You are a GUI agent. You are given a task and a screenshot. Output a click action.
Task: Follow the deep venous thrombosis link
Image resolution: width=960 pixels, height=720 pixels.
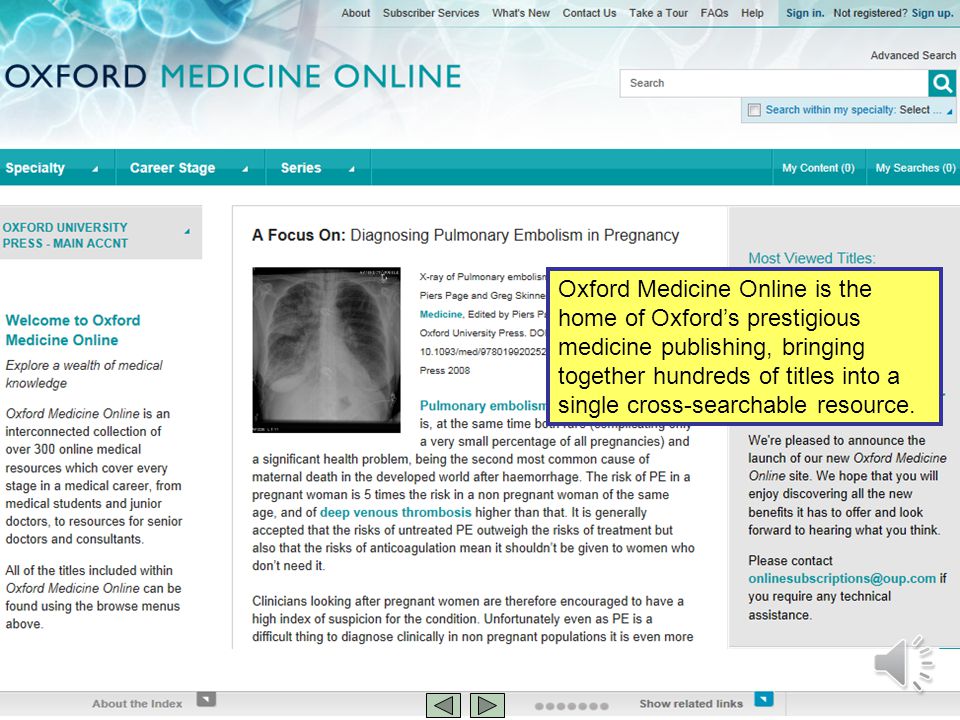click(x=396, y=512)
